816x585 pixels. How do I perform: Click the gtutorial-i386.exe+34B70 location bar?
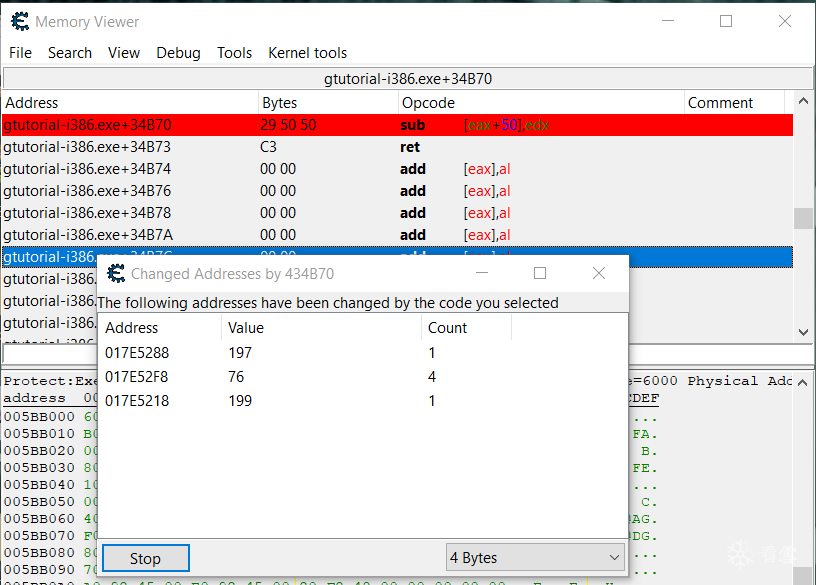(x=408, y=79)
